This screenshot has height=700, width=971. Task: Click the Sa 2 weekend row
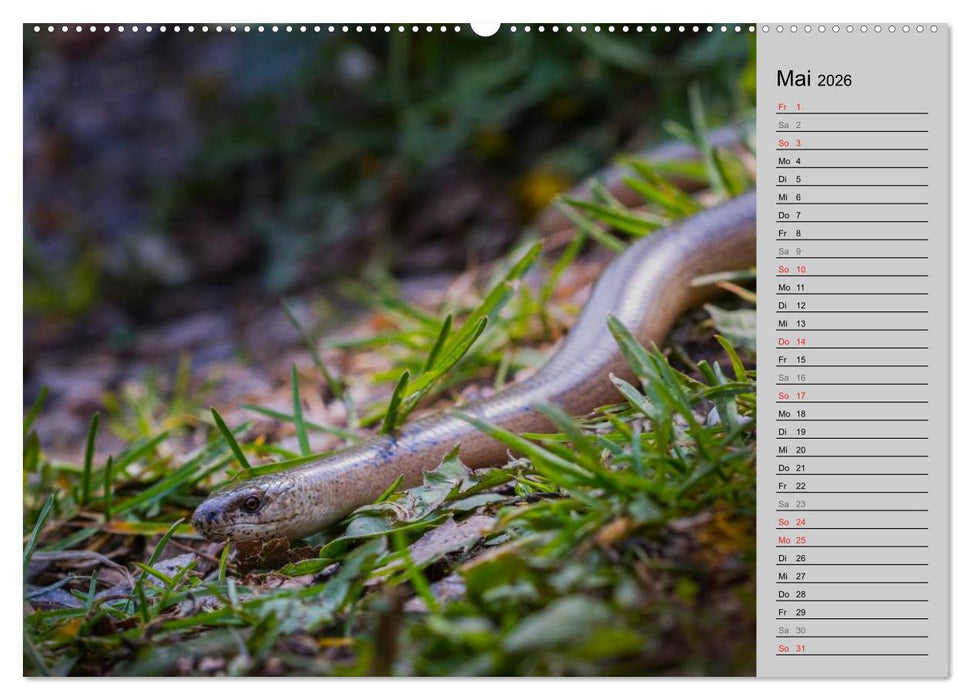click(x=789, y=124)
